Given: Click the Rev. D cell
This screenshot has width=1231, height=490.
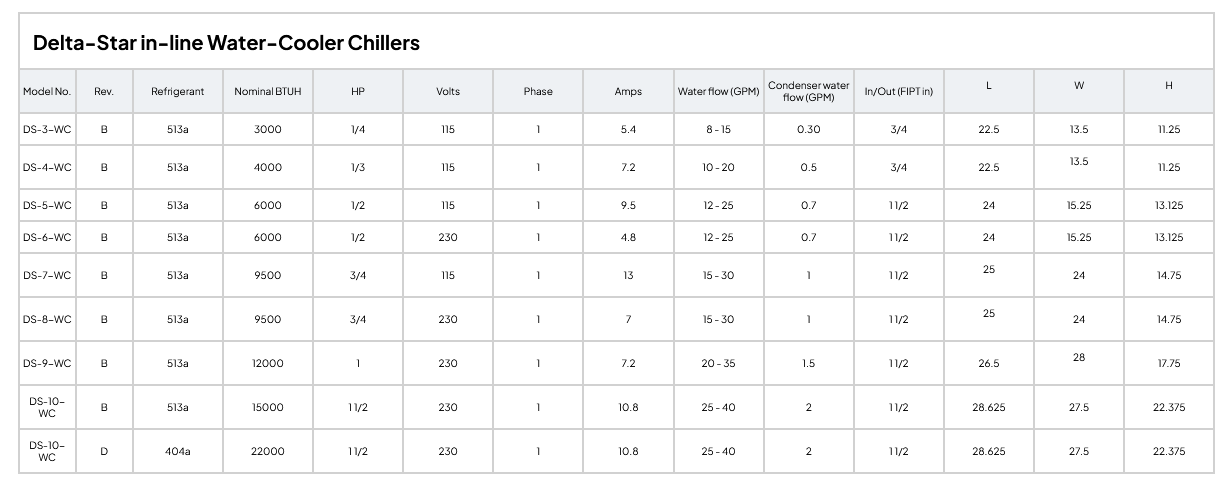Looking at the screenshot, I should point(104,452).
